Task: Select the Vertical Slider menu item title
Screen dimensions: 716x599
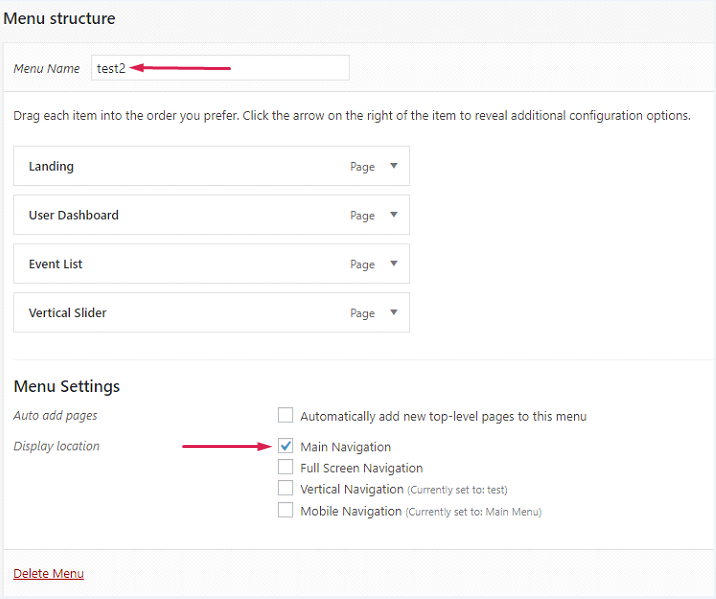Action: (67, 314)
